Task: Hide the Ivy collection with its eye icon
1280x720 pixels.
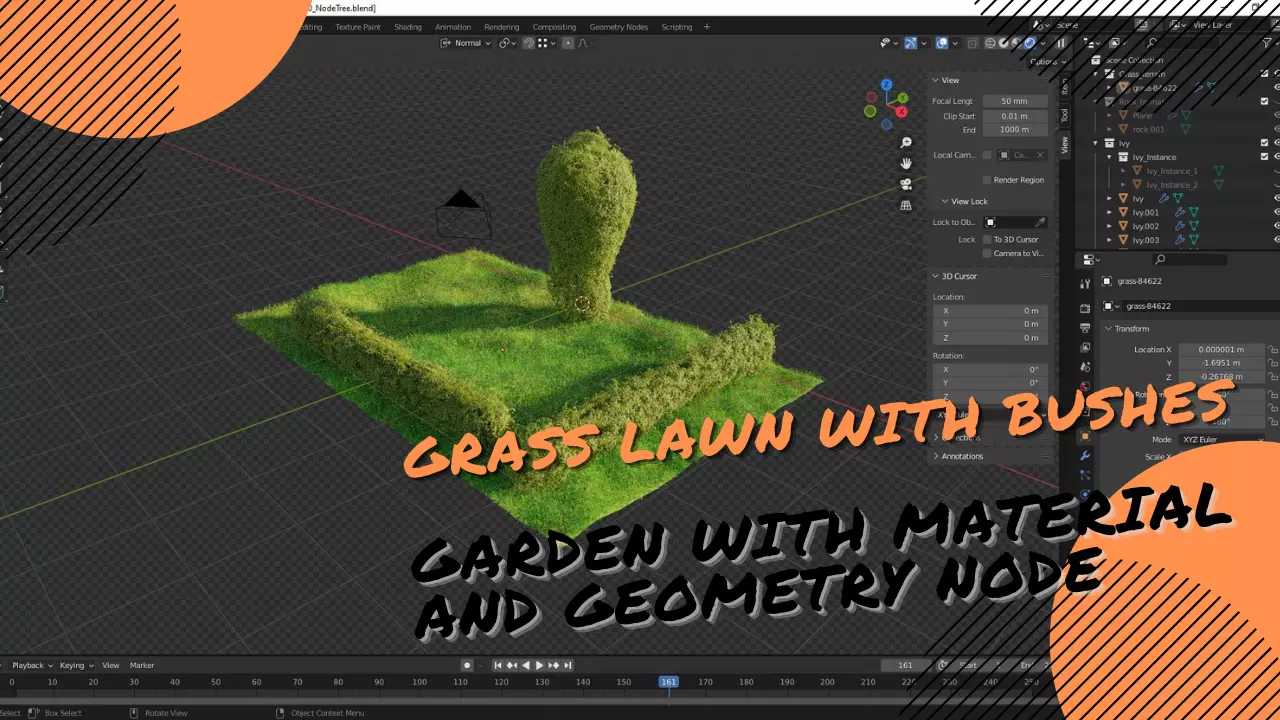Action: pos(1276,143)
